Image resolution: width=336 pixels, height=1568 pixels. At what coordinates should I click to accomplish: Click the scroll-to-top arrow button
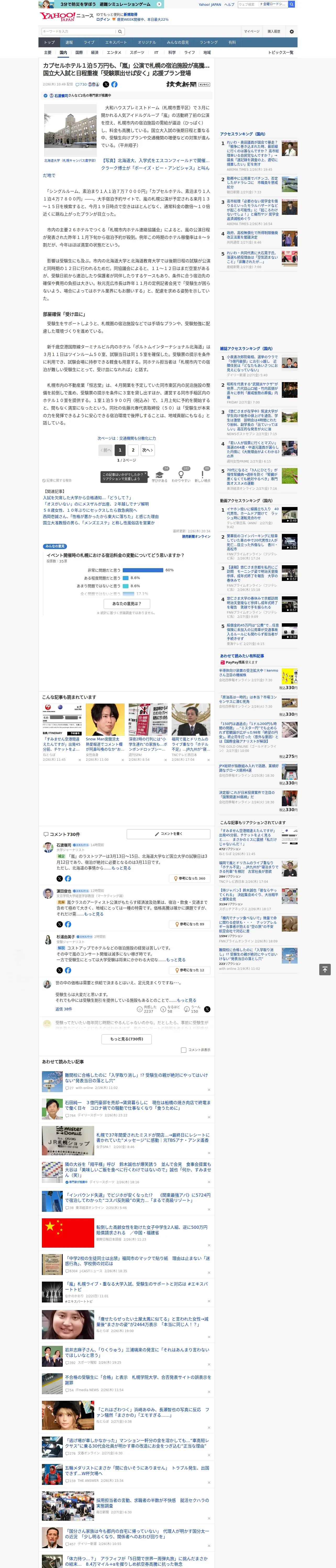tap(325, 970)
